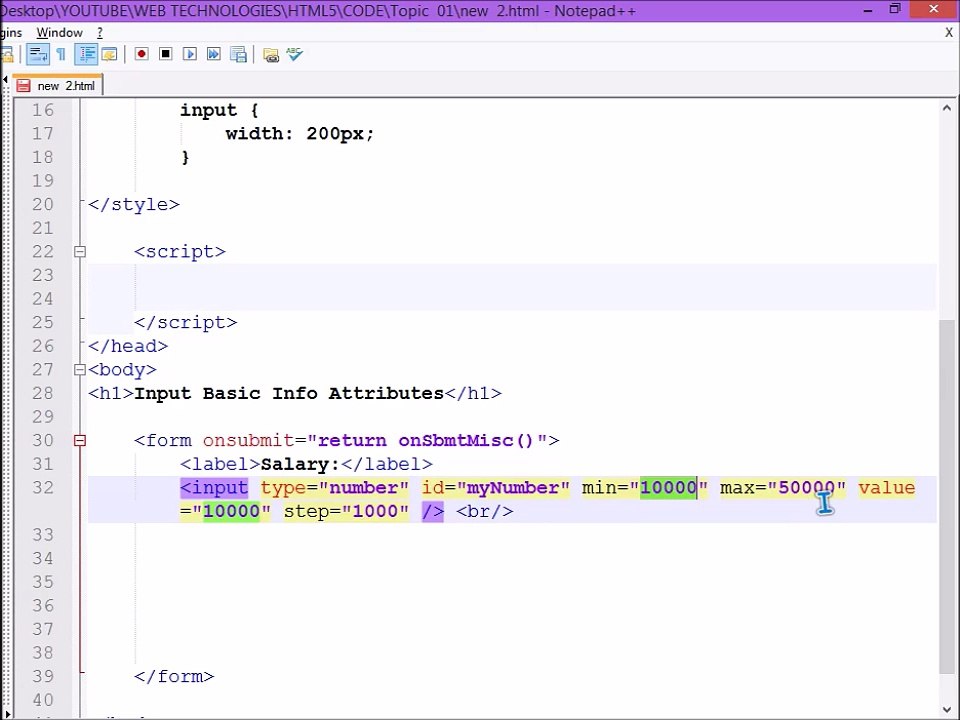
Task: Click the onsubmit attribute on form tag
Action: [x=249, y=440]
